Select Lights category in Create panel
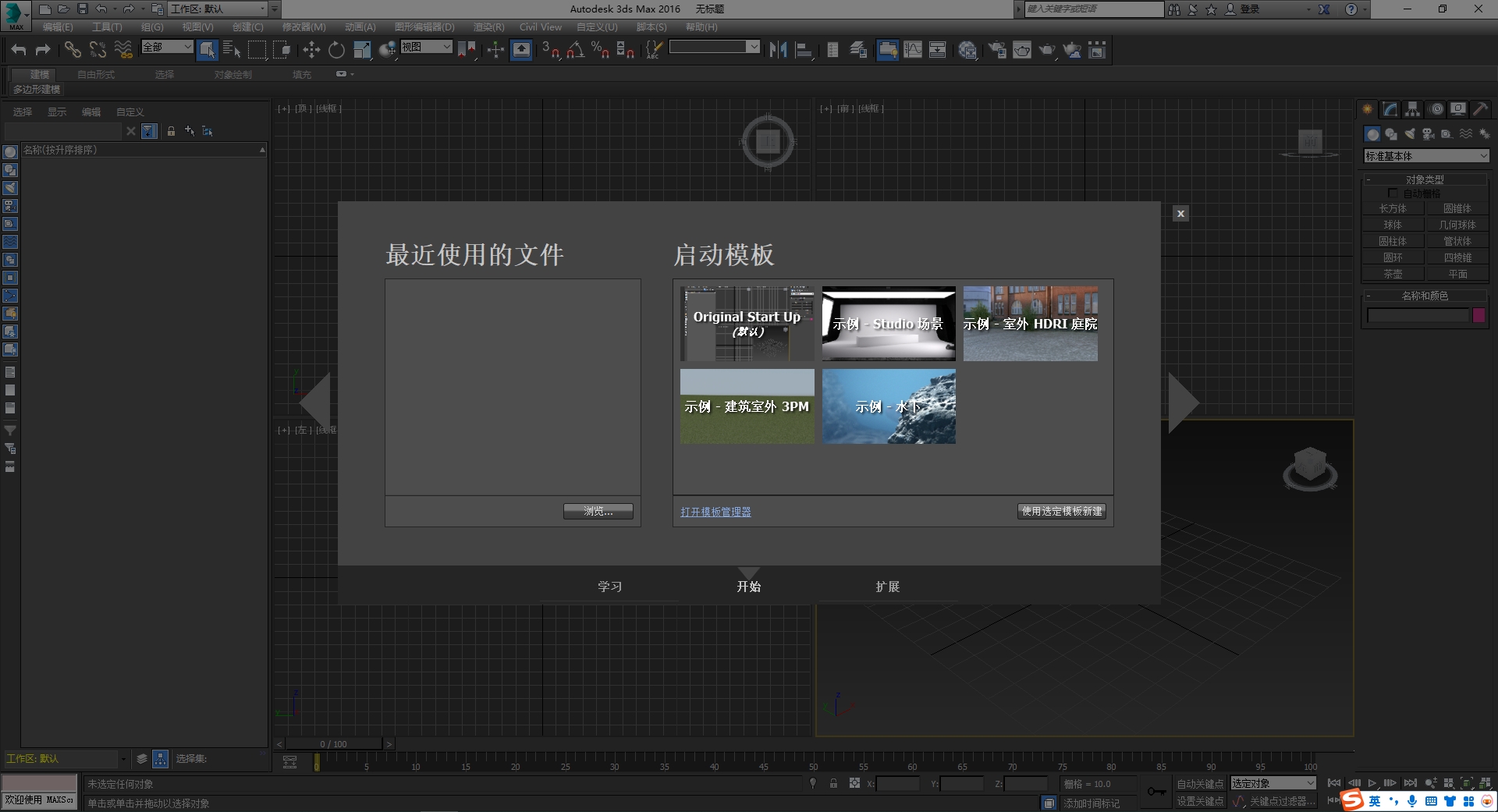The height and width of the screenshot is (812, 1498). pos(1410,134)
